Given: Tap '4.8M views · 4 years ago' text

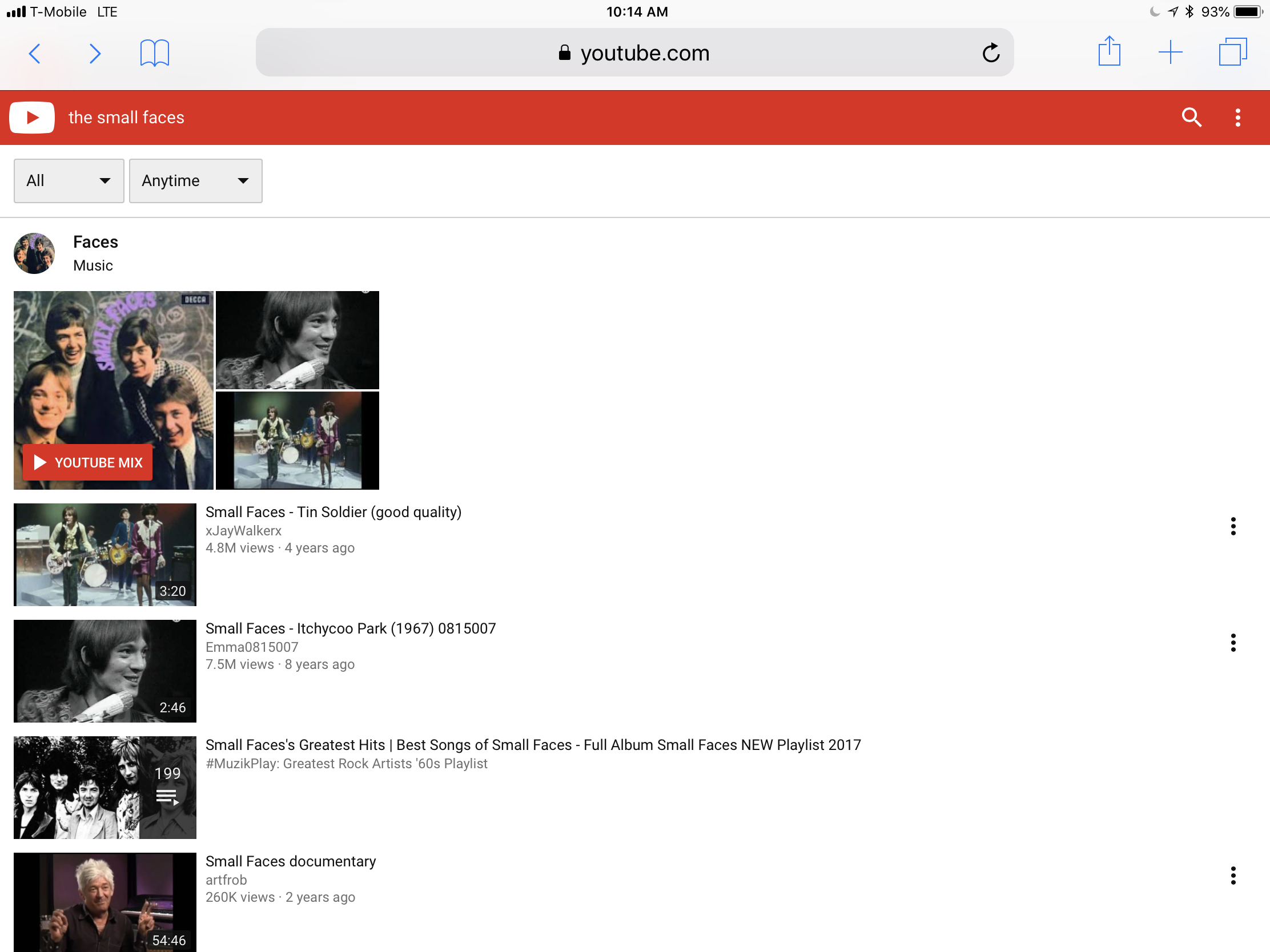Looking at the screenshot, I should pos(280,548).
